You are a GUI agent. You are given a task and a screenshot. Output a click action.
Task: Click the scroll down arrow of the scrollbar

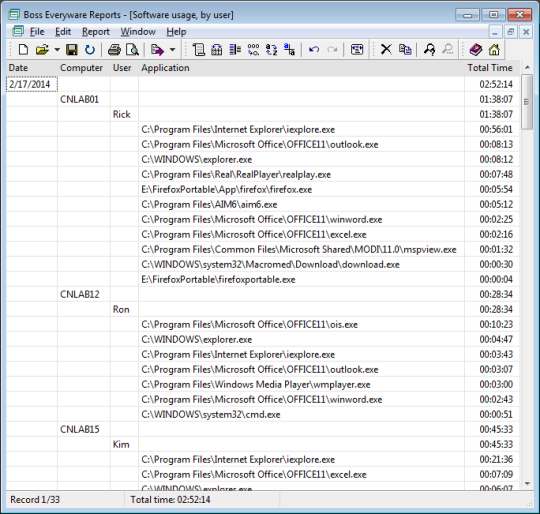coord(527,484)
